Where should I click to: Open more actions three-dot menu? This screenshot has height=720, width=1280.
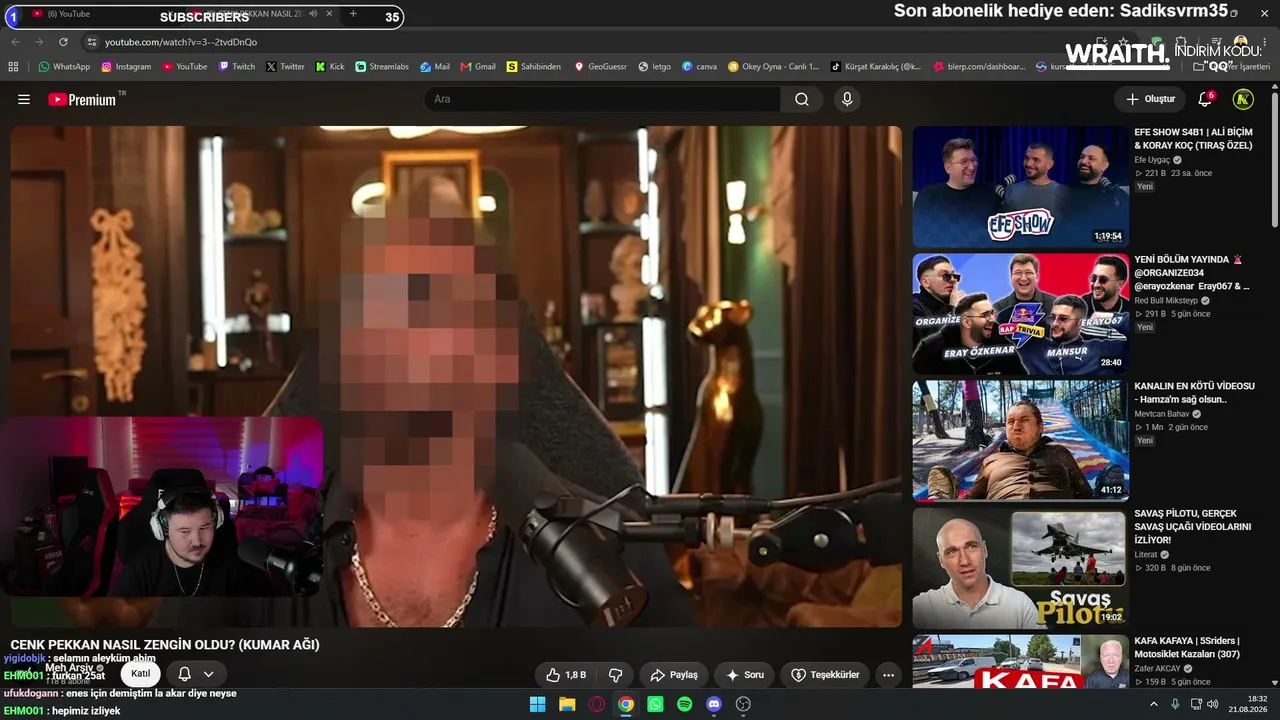click(888, 675)
